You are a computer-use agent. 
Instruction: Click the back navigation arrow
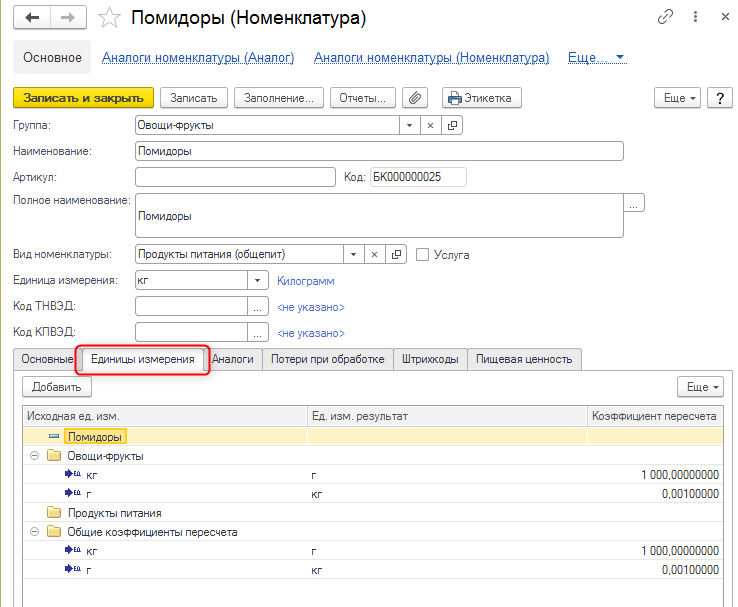pyautogui.click(x=34, y=18)
